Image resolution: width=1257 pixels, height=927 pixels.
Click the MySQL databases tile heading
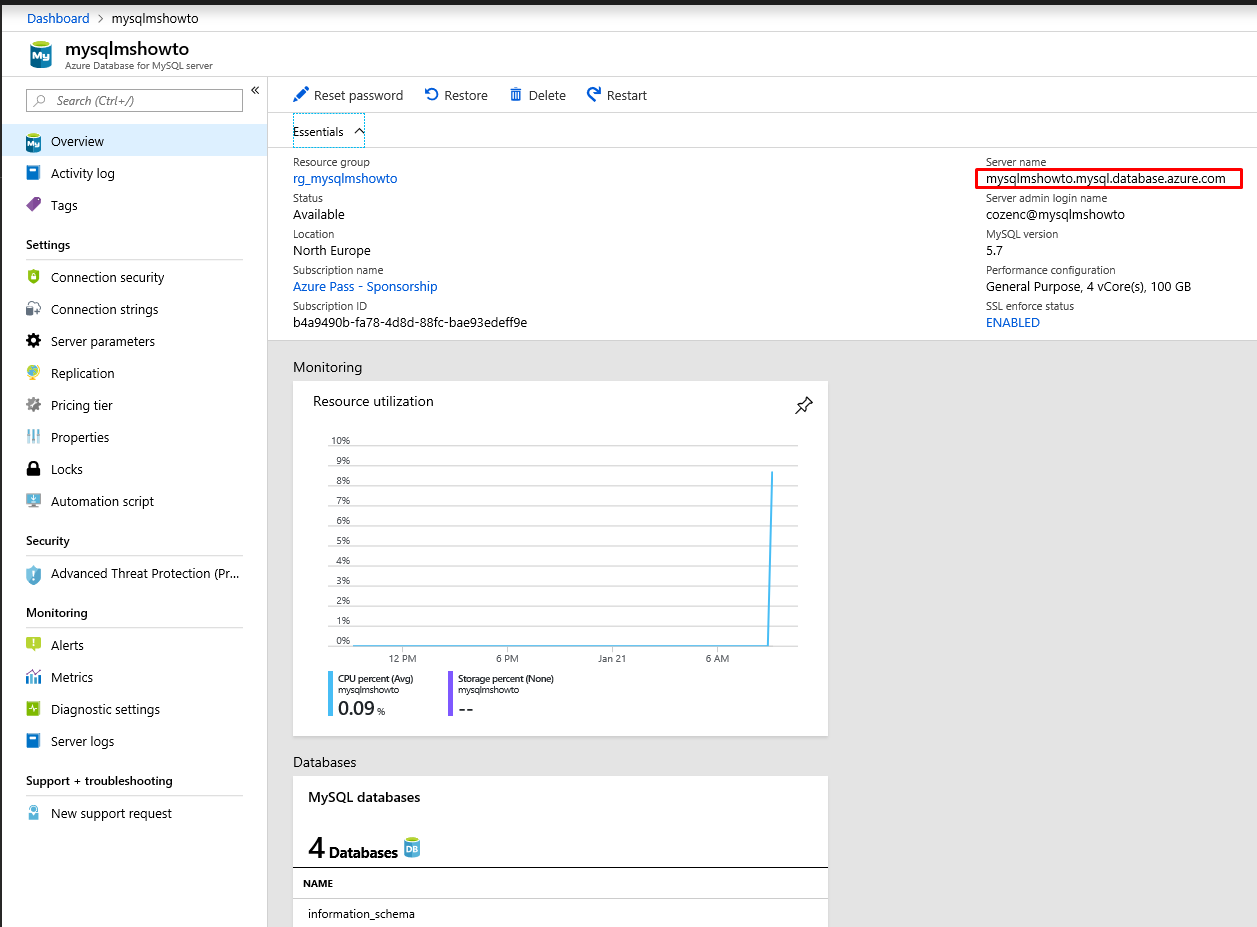pos(364,797)
